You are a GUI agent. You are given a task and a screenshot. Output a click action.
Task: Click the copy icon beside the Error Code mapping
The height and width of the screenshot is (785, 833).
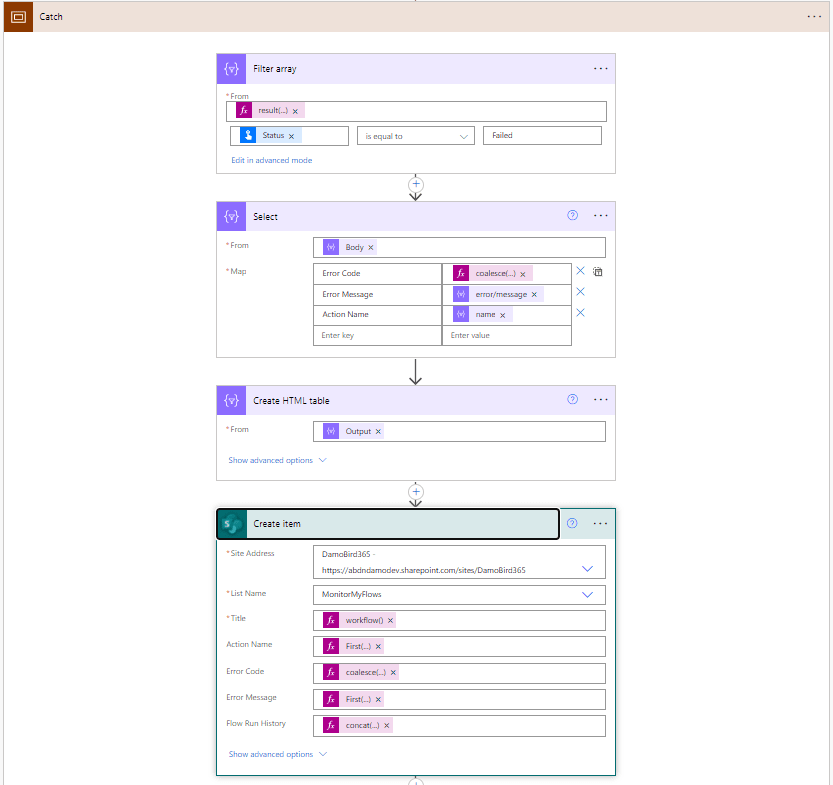pos(597,272)
